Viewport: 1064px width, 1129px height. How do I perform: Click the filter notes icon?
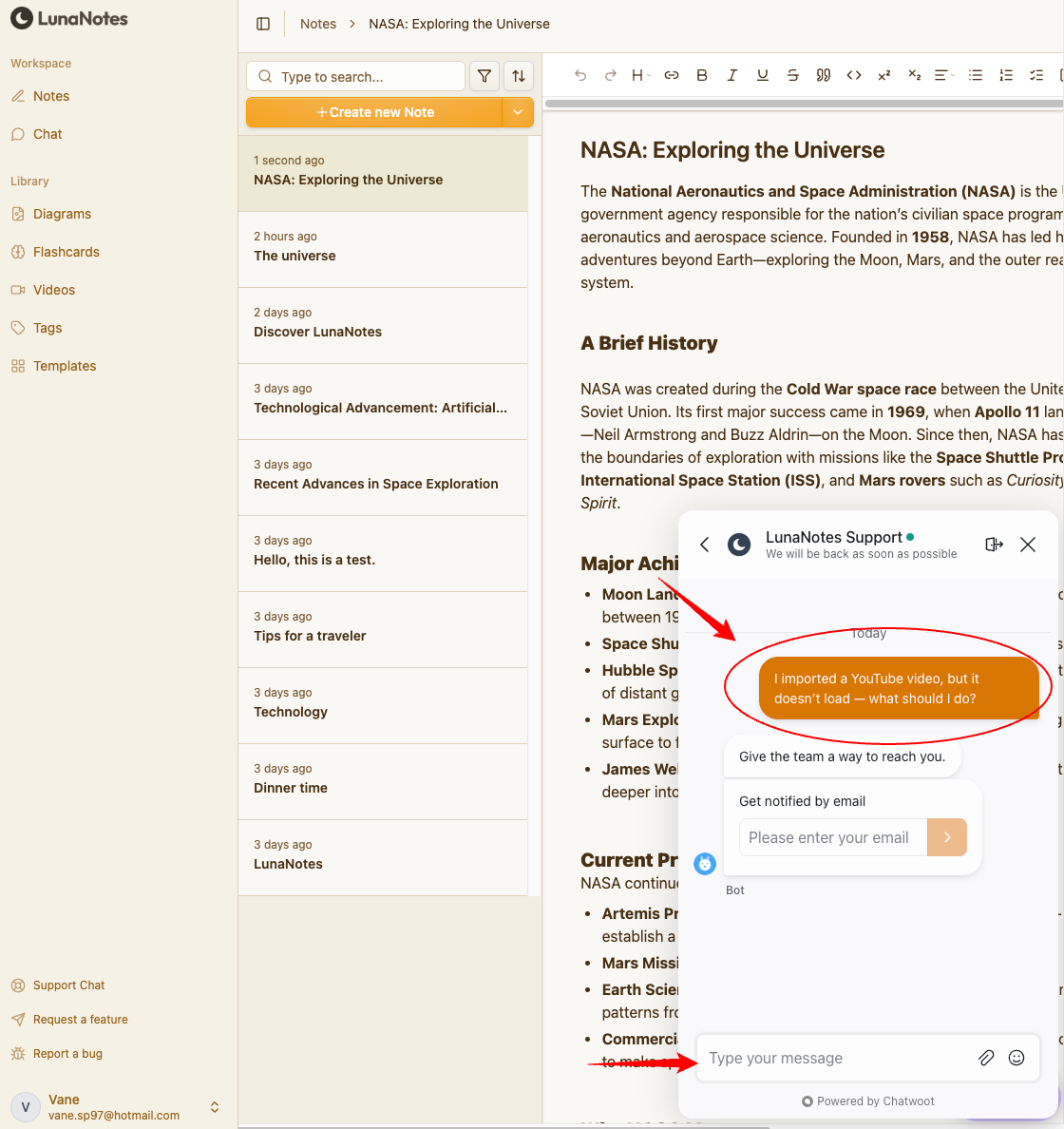coord(484,76)
